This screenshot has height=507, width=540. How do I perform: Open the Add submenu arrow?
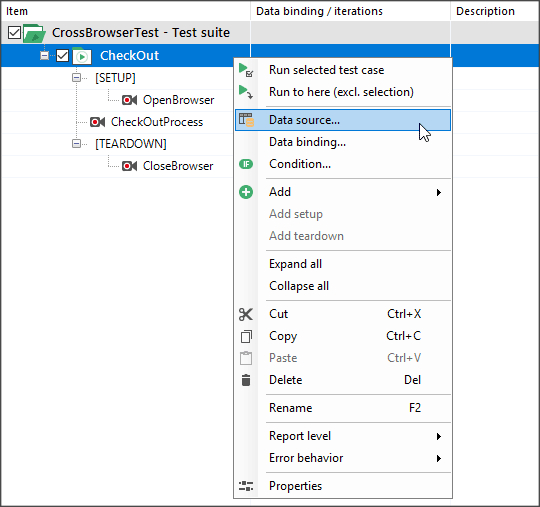[x=439, y=193]
